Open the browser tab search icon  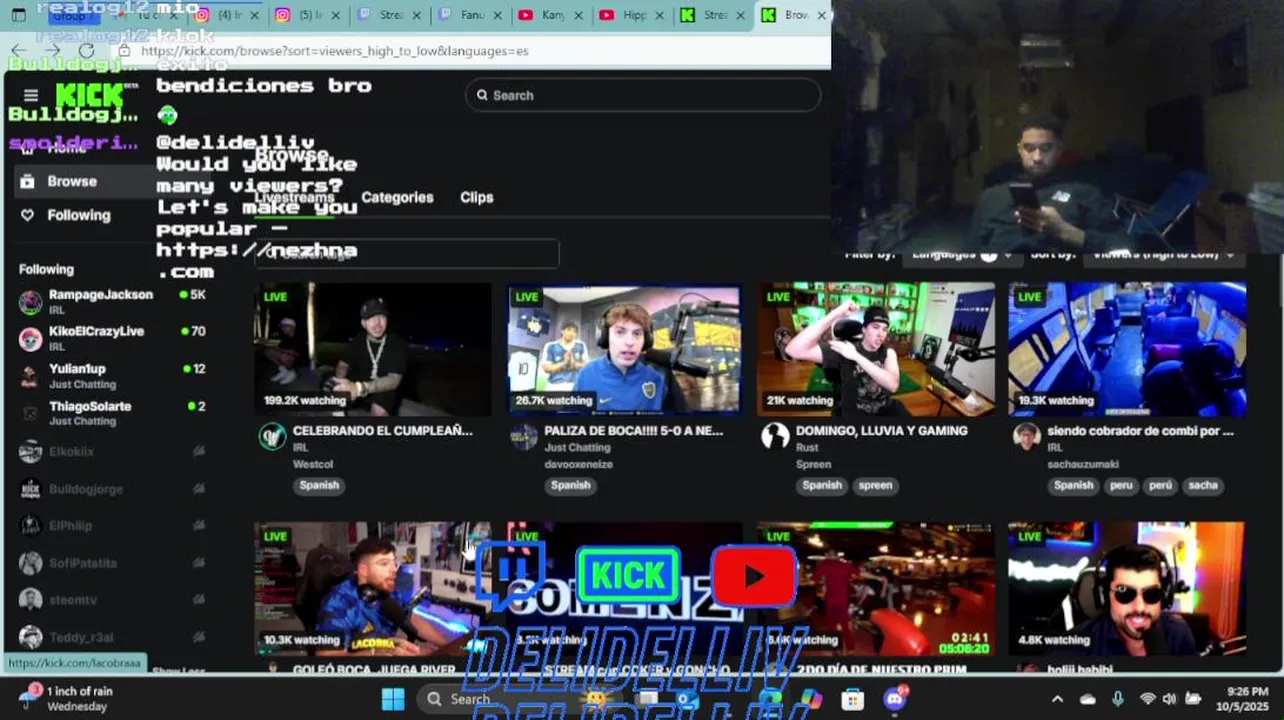point(18,15)
